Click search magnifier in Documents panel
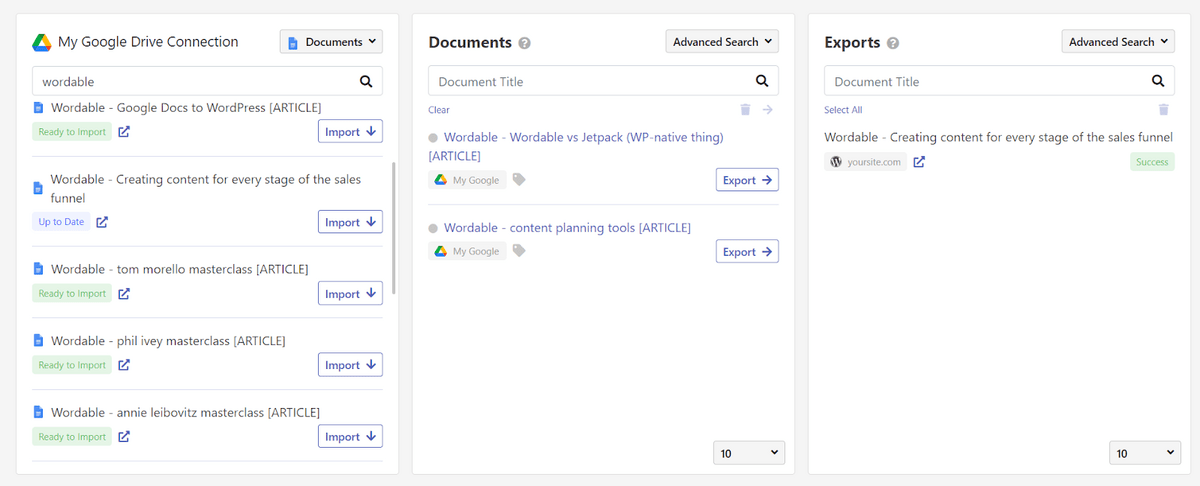 point(762,82)
